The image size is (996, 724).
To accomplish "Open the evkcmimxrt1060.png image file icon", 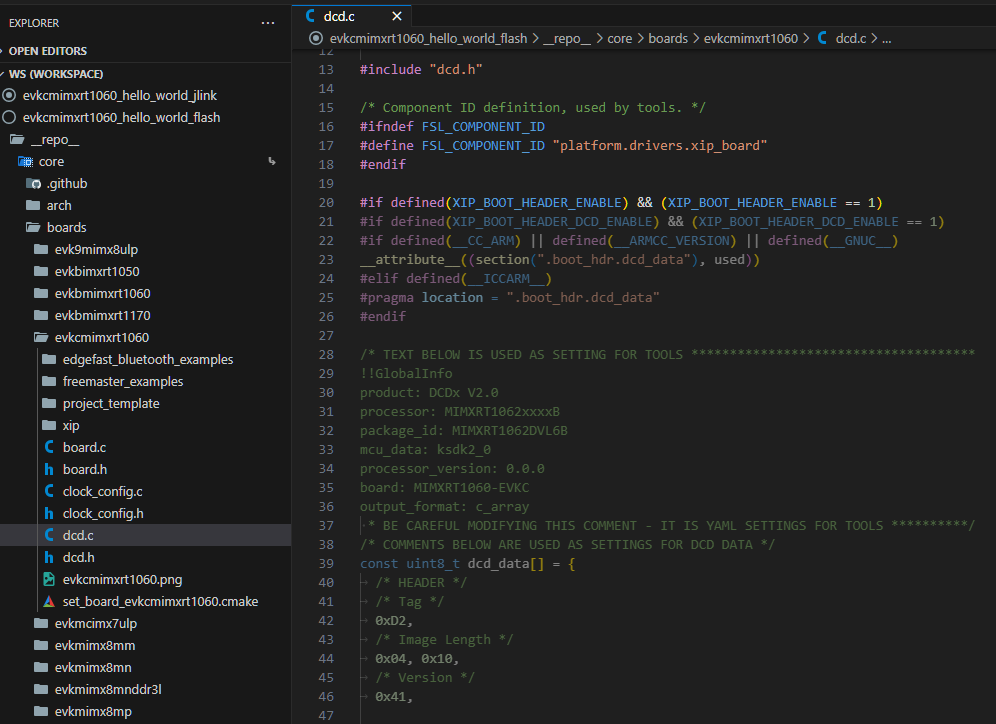I will 49,579.
